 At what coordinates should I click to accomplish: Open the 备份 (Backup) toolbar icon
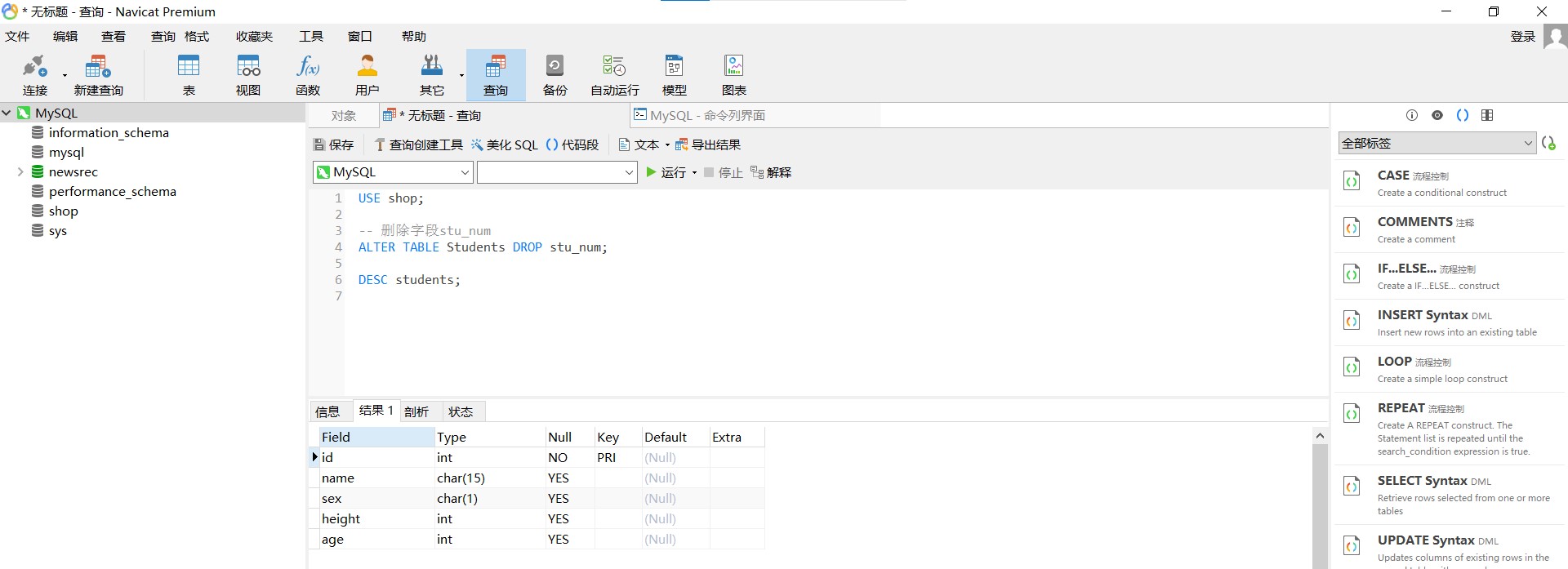tap(555, 75)
